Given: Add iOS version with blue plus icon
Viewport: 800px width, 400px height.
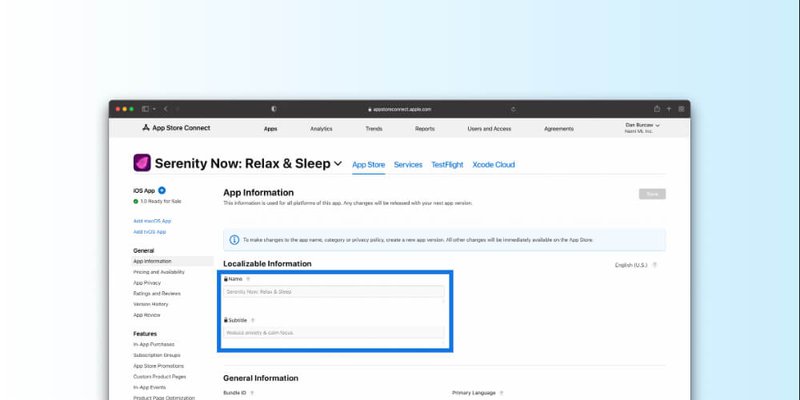Looking at the screenshot, I should [x=162, y=190].
